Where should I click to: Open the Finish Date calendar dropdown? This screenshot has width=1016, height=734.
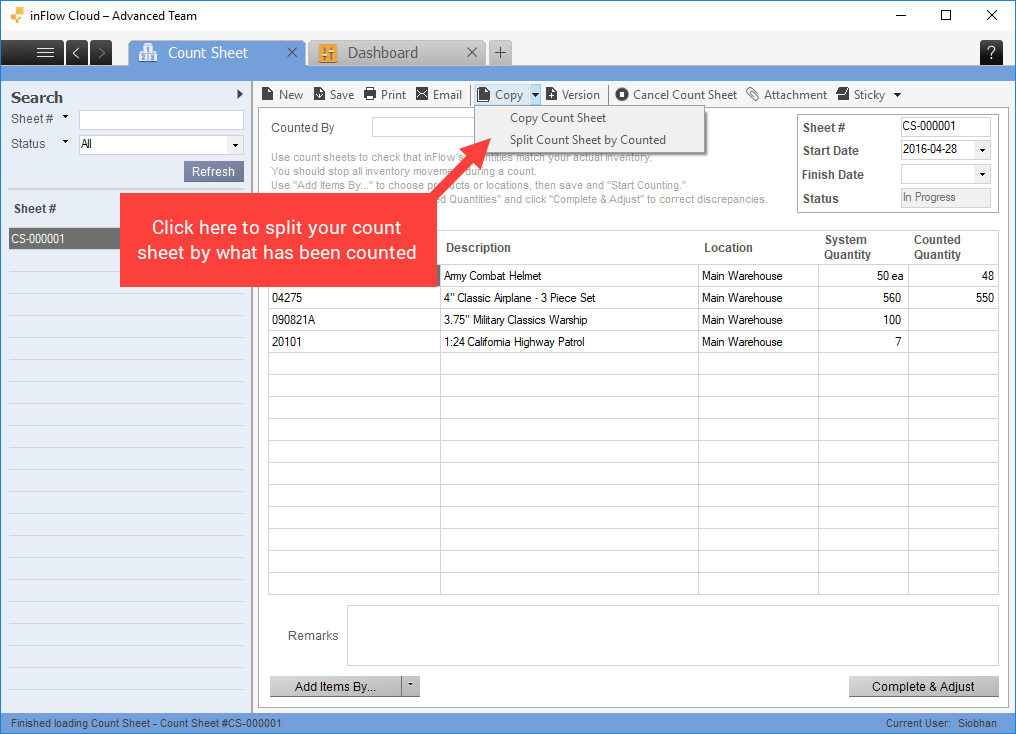click(982, 174)
